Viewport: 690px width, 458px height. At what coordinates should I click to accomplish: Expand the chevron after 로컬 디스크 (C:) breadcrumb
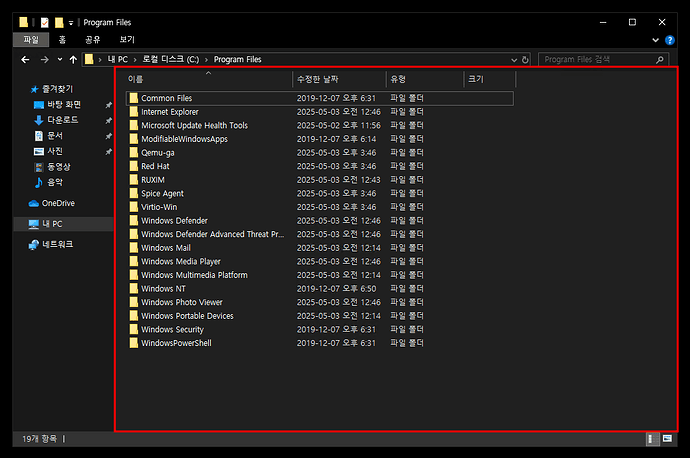pos(206,60)
